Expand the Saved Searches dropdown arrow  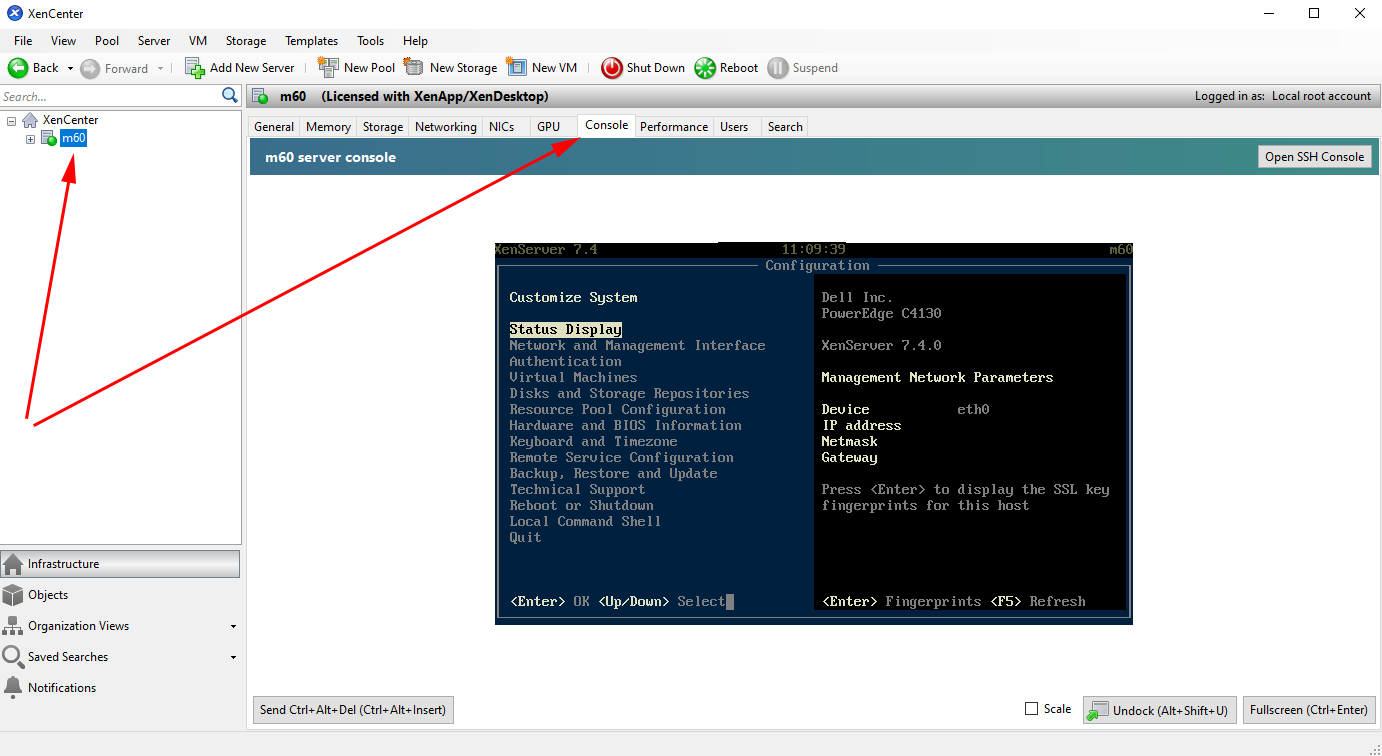click(x=233, y=658)
